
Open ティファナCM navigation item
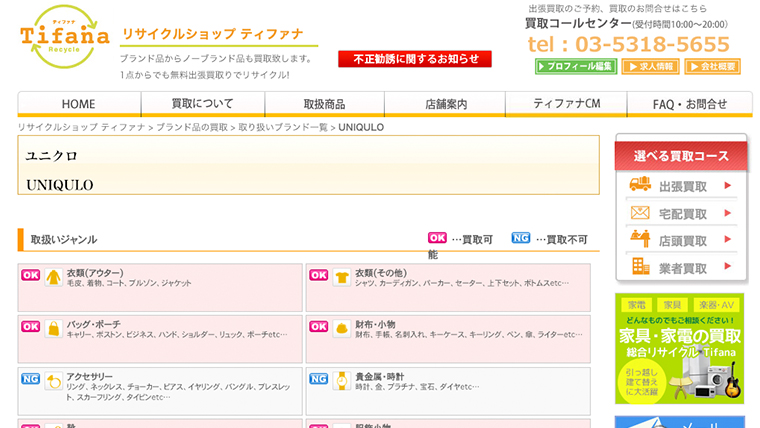click(566, 104)
